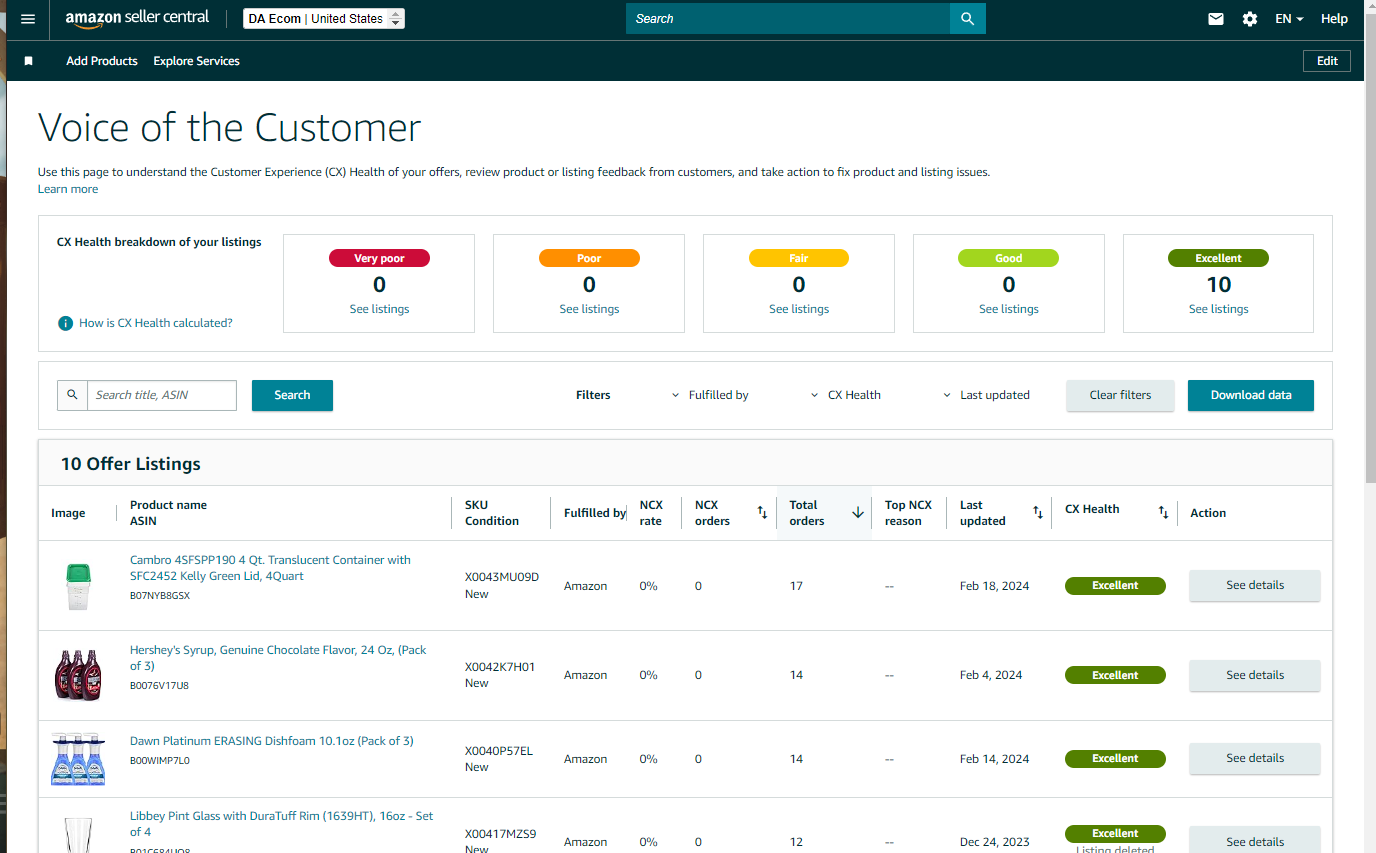Click the date Feb 4, 2024
Image resolution: width=1376 pixels, height=853 pixels.
click(991, 676)
